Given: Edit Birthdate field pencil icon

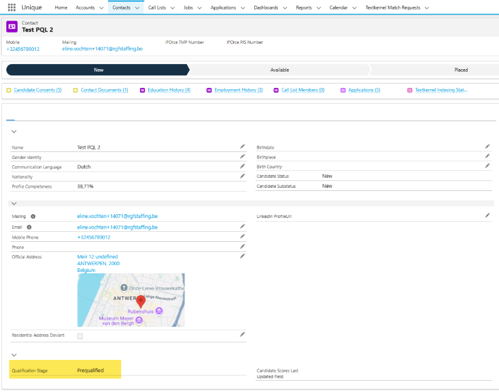Looking at the screenshot, I should pos(487,146).
